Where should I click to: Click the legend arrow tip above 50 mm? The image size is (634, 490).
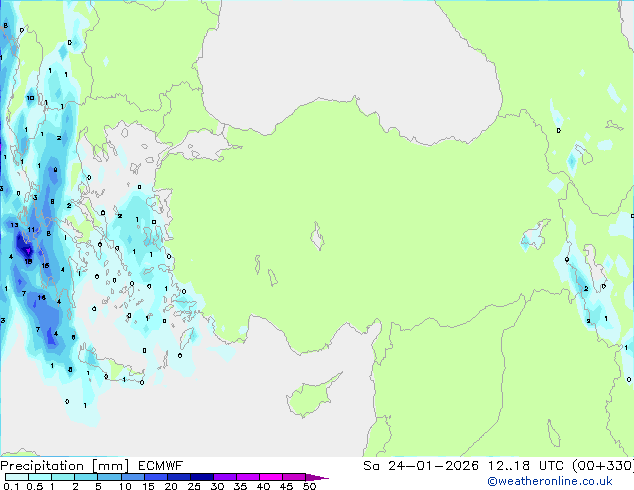point(317,477)
